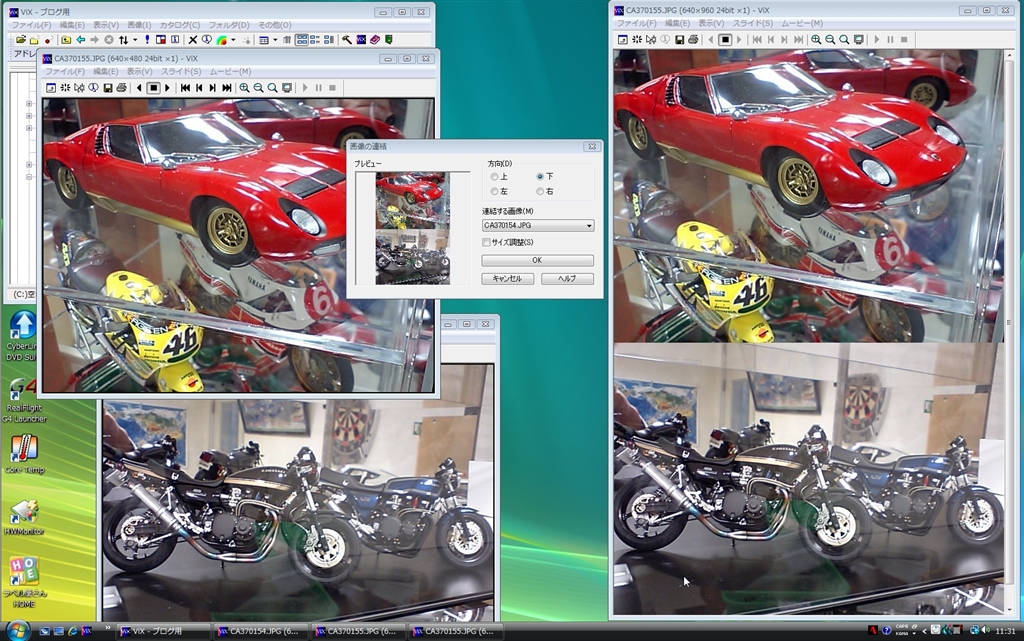1024x641 pixels.
Task: Open the CA370154.JPG image dropdown
Action: click(x=537, y=225)
